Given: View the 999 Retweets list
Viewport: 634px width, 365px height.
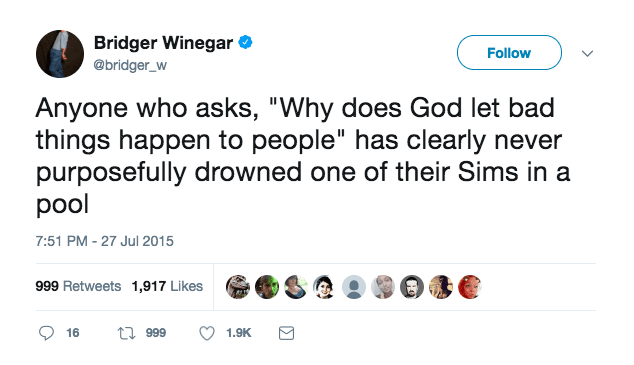Looking at the screenshot, I should tap(78, 286).
